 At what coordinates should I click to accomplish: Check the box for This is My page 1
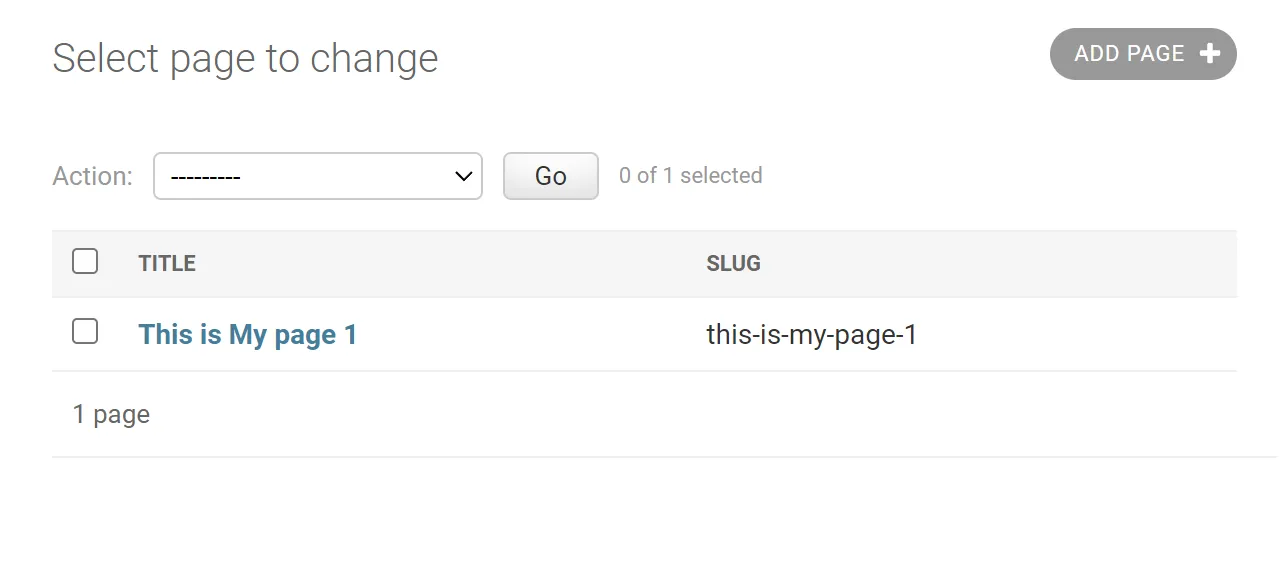click(x=85, y=331)
